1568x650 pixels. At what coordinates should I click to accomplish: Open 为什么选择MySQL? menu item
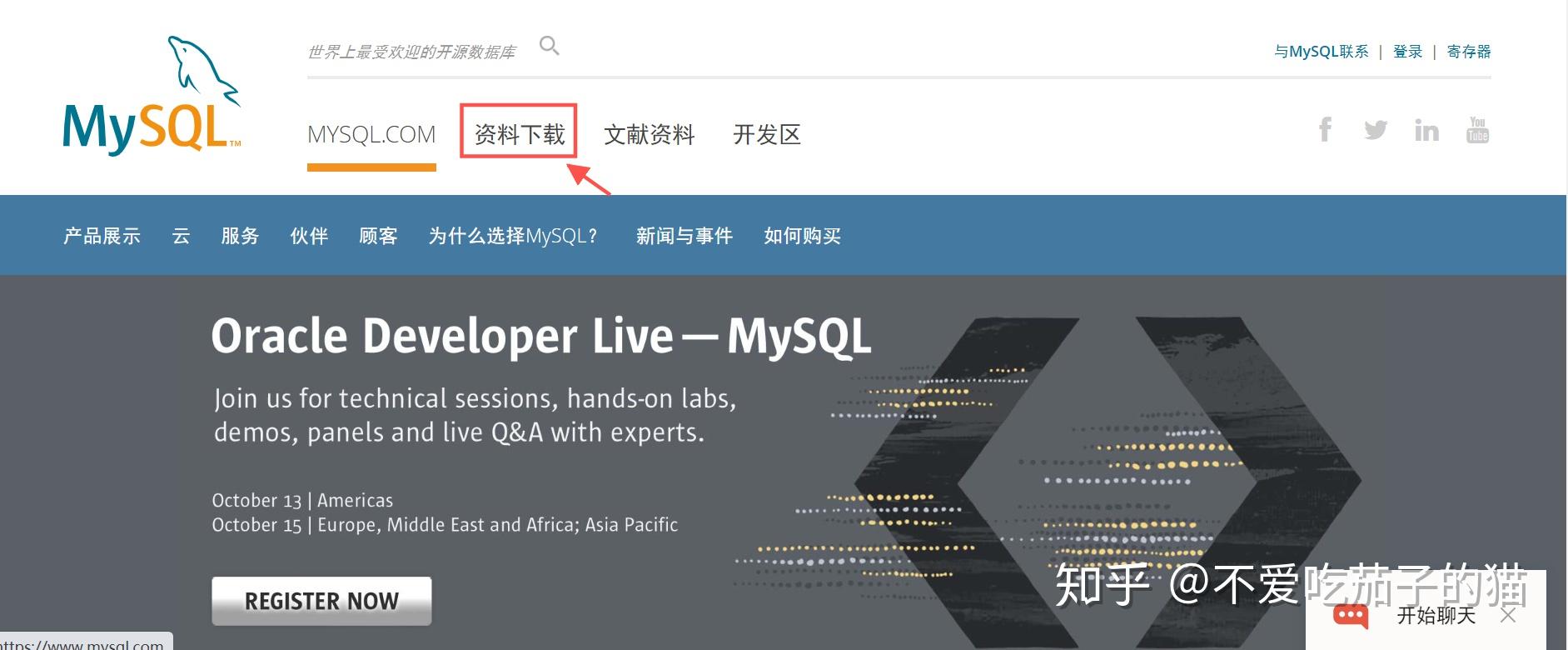click(x=513, y=236)
